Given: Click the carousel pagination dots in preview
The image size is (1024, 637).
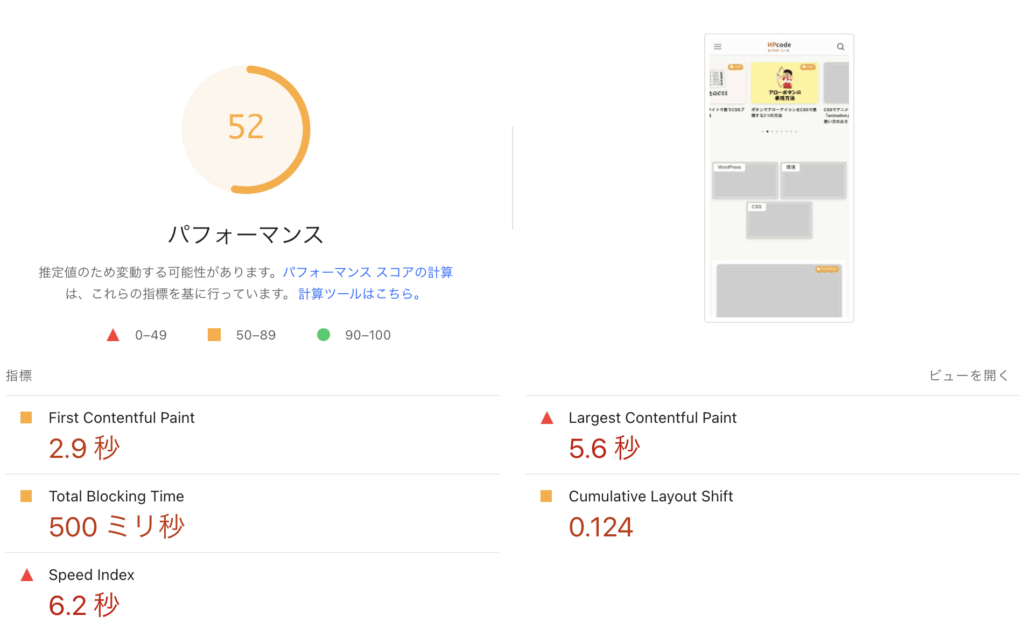Looking at the screenshot, I should pos(778,131).
